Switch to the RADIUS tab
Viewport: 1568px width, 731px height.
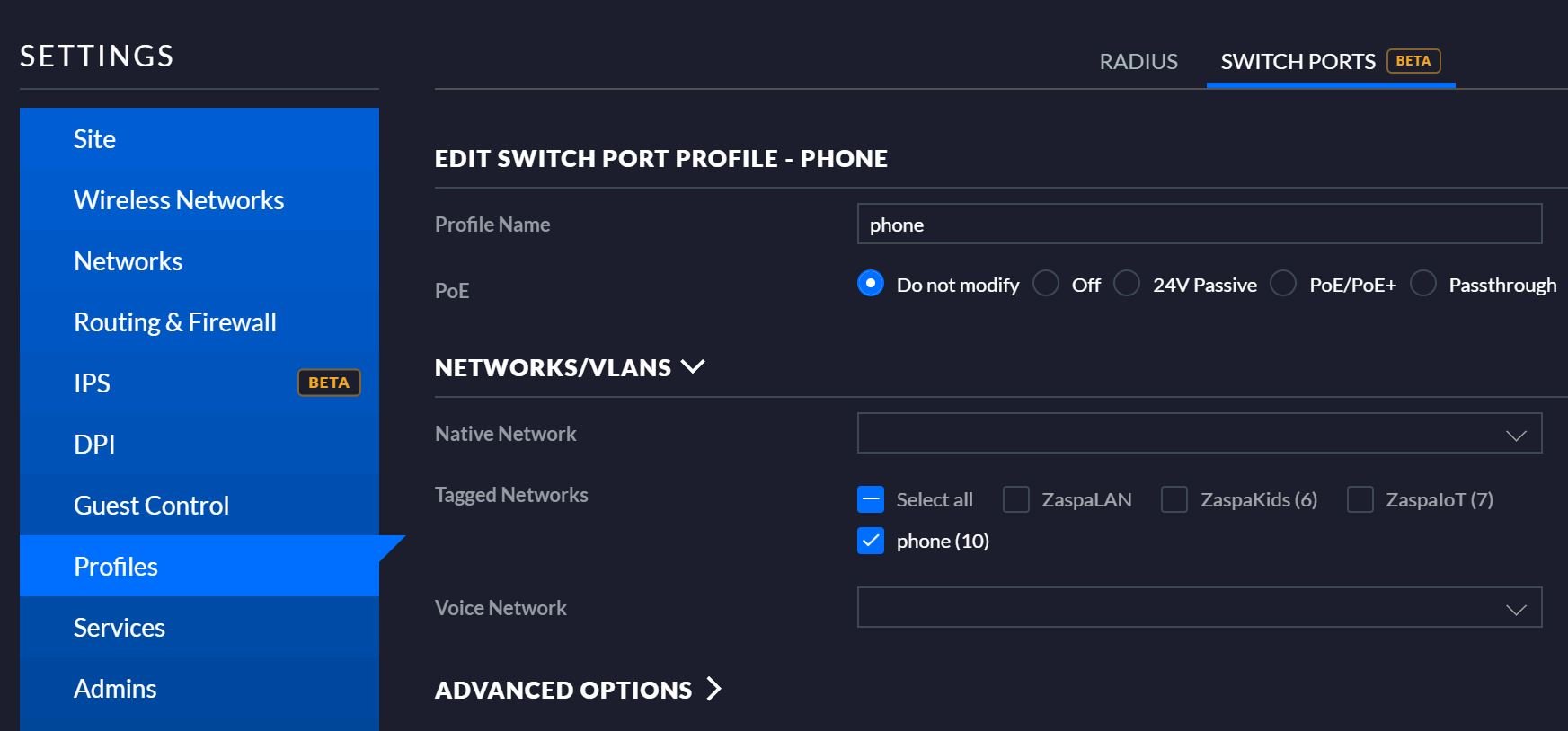pos(1138,61)
